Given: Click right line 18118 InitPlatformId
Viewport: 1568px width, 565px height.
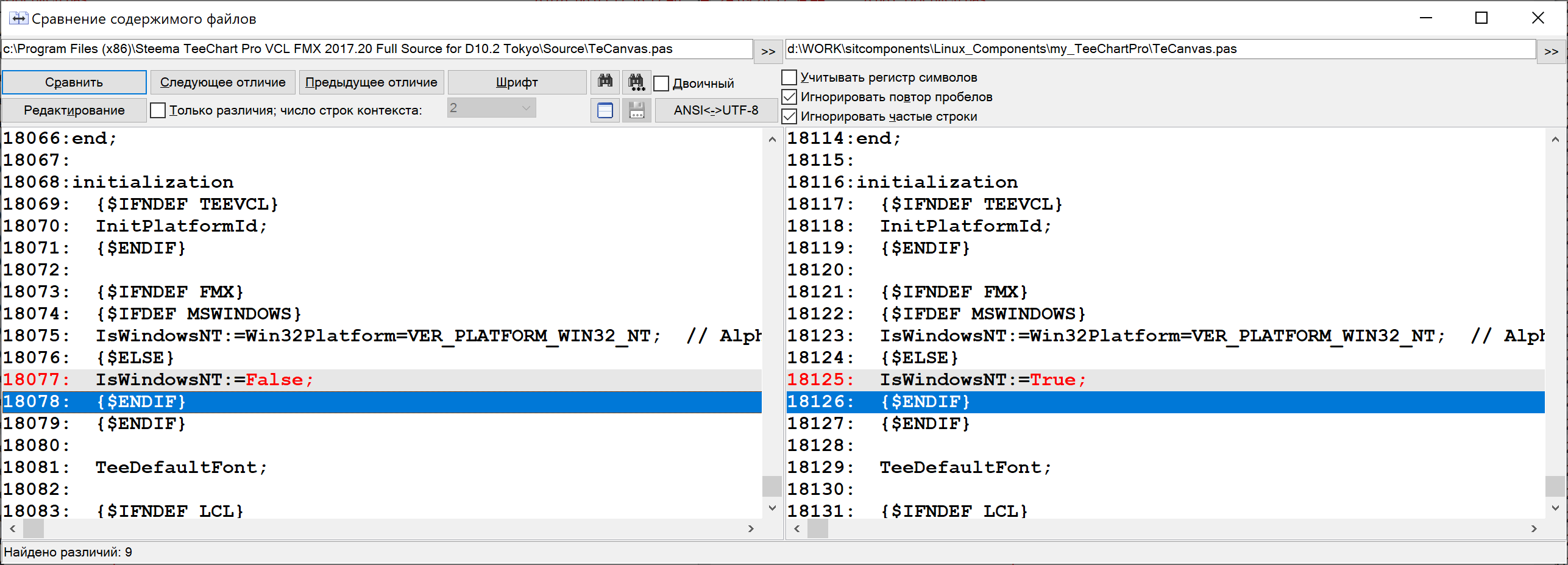Looking at the screenshot, I should [x=1166, y=226].
